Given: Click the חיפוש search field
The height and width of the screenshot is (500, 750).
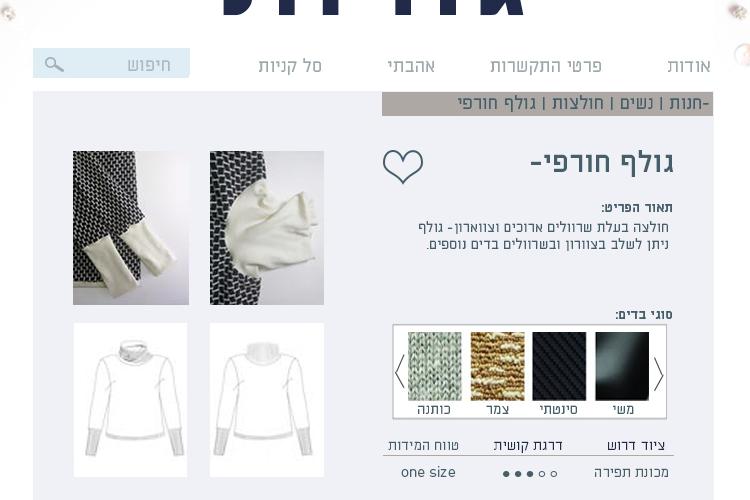Looking at the screenshot, I should point(111,63).
